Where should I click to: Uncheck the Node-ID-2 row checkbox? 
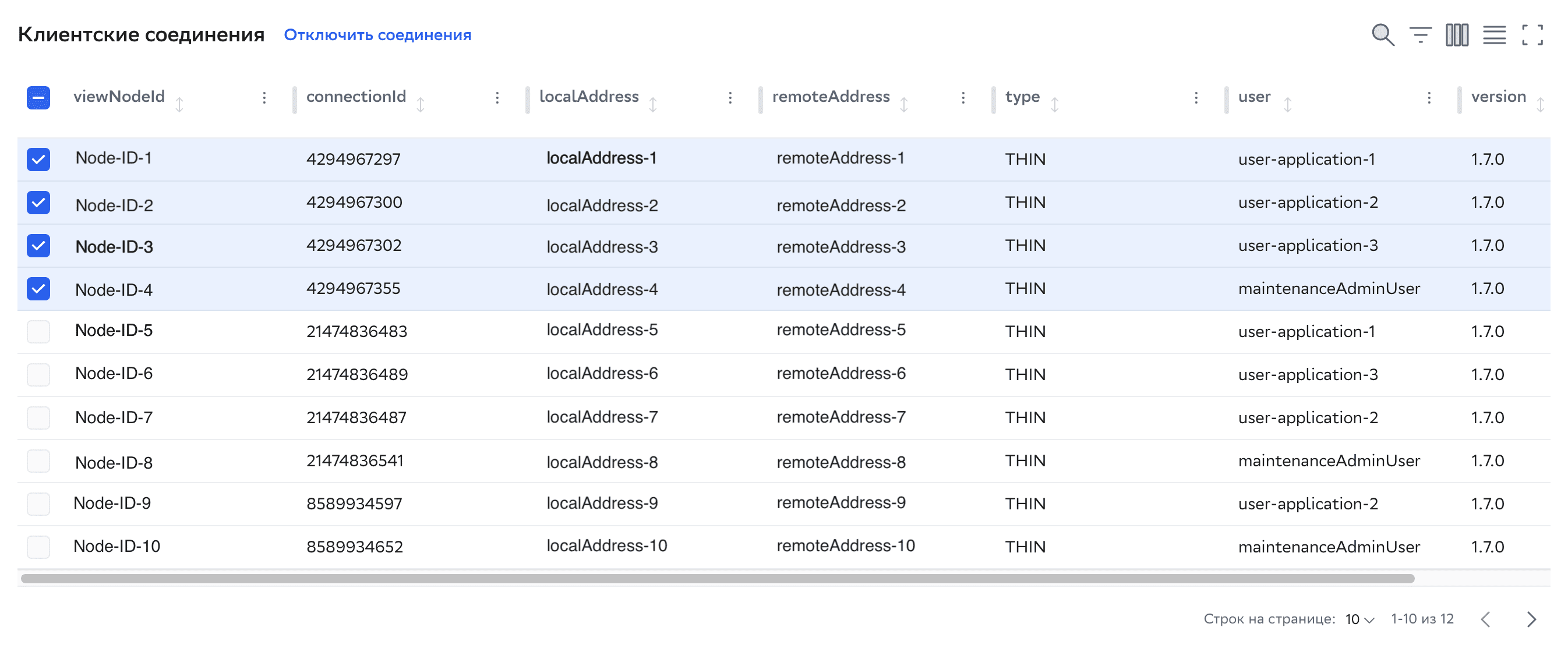point(38,203)
